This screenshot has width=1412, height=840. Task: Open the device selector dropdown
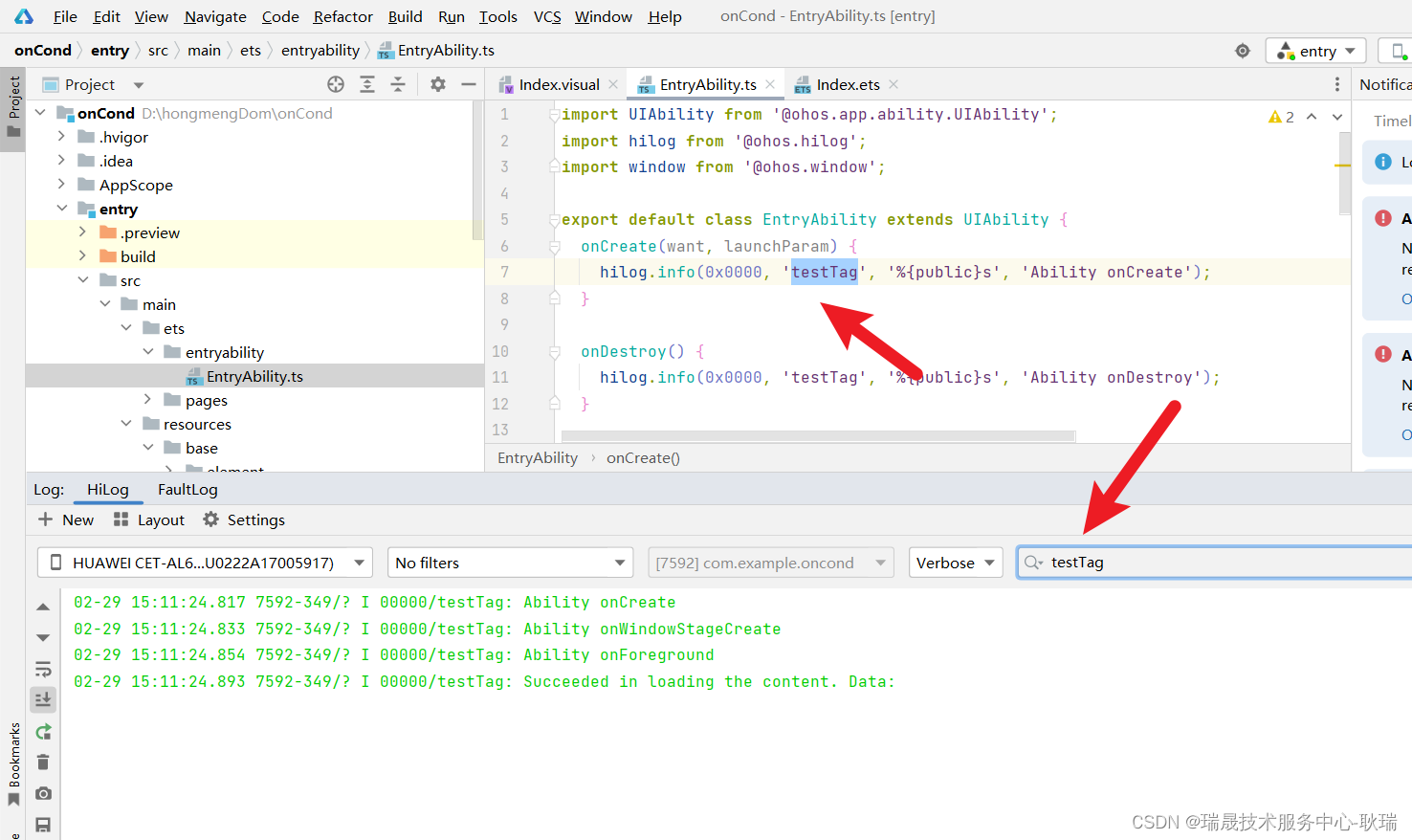tap(205, 563)
